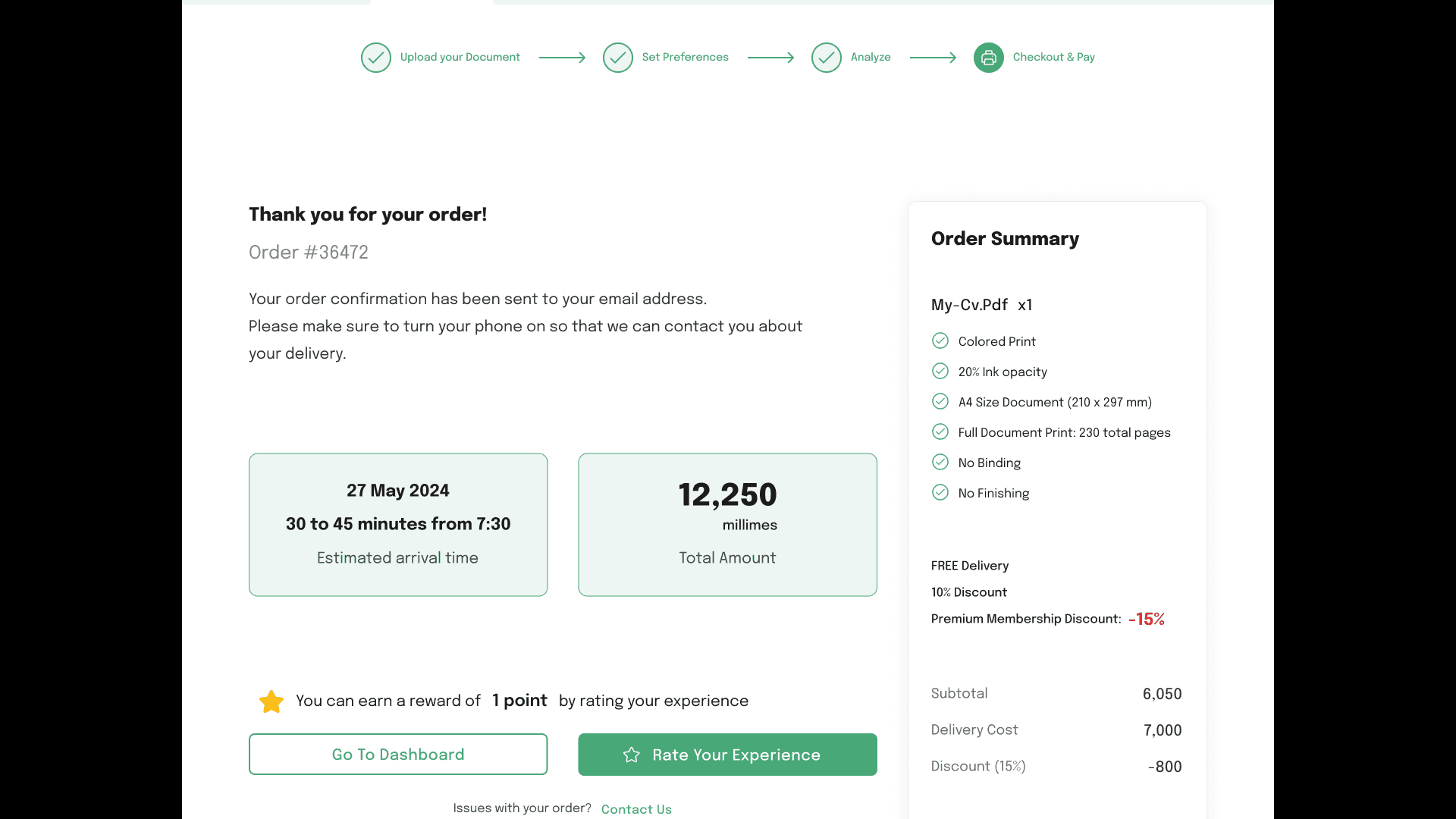Click the Order #36472 text
This screenshot has height=819, width=1456.
309,253
